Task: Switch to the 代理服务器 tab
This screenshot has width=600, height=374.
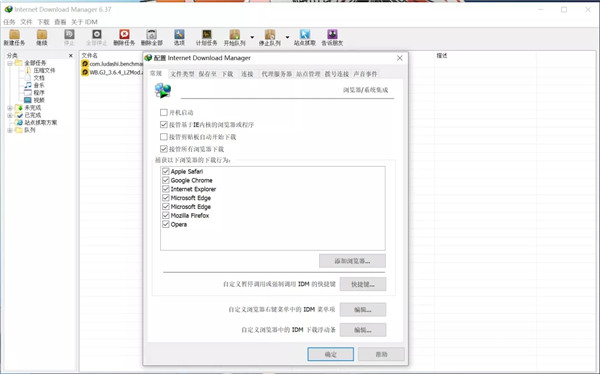Action: (276, 74)
